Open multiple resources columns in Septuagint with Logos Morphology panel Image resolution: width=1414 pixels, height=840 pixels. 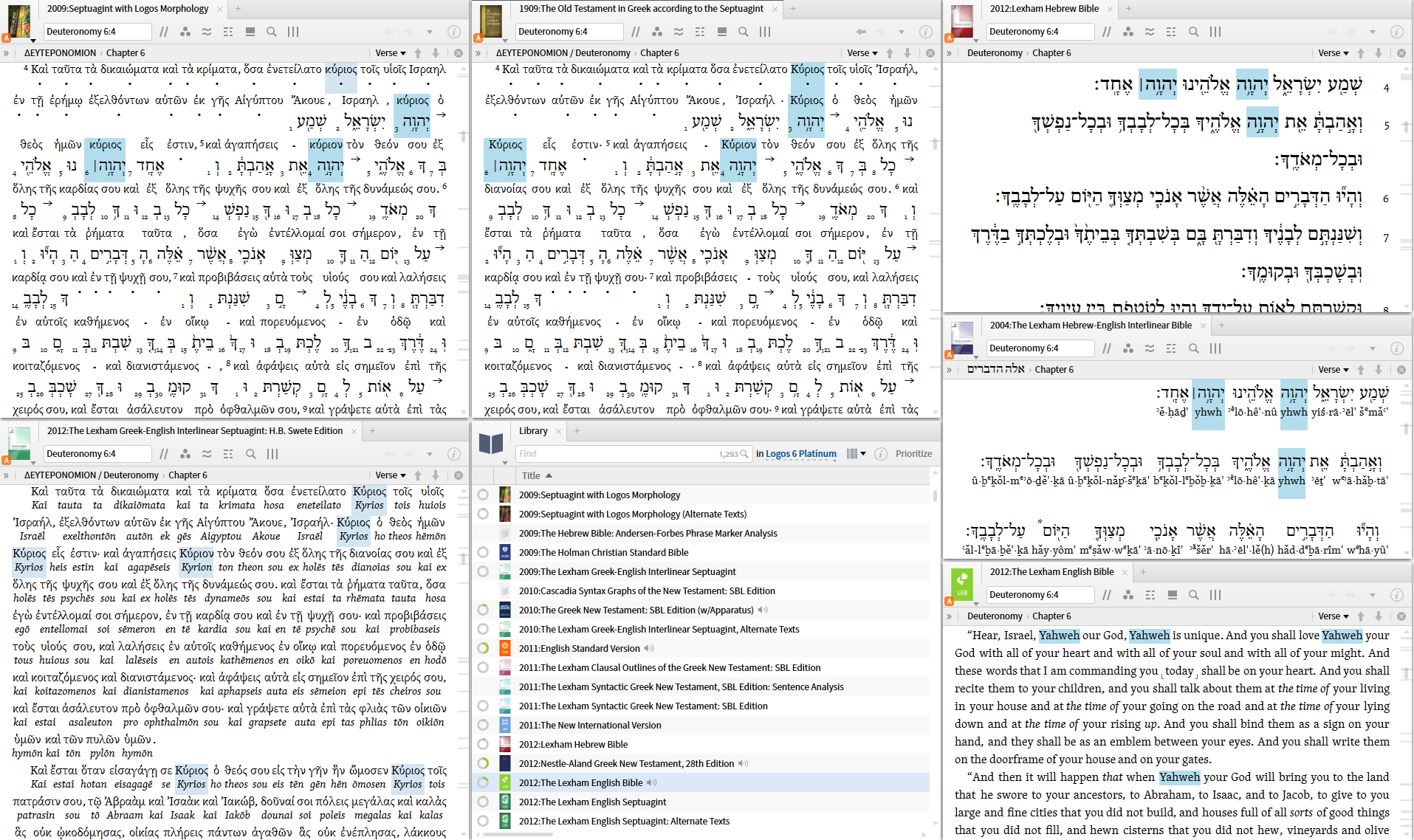[293, 32]
